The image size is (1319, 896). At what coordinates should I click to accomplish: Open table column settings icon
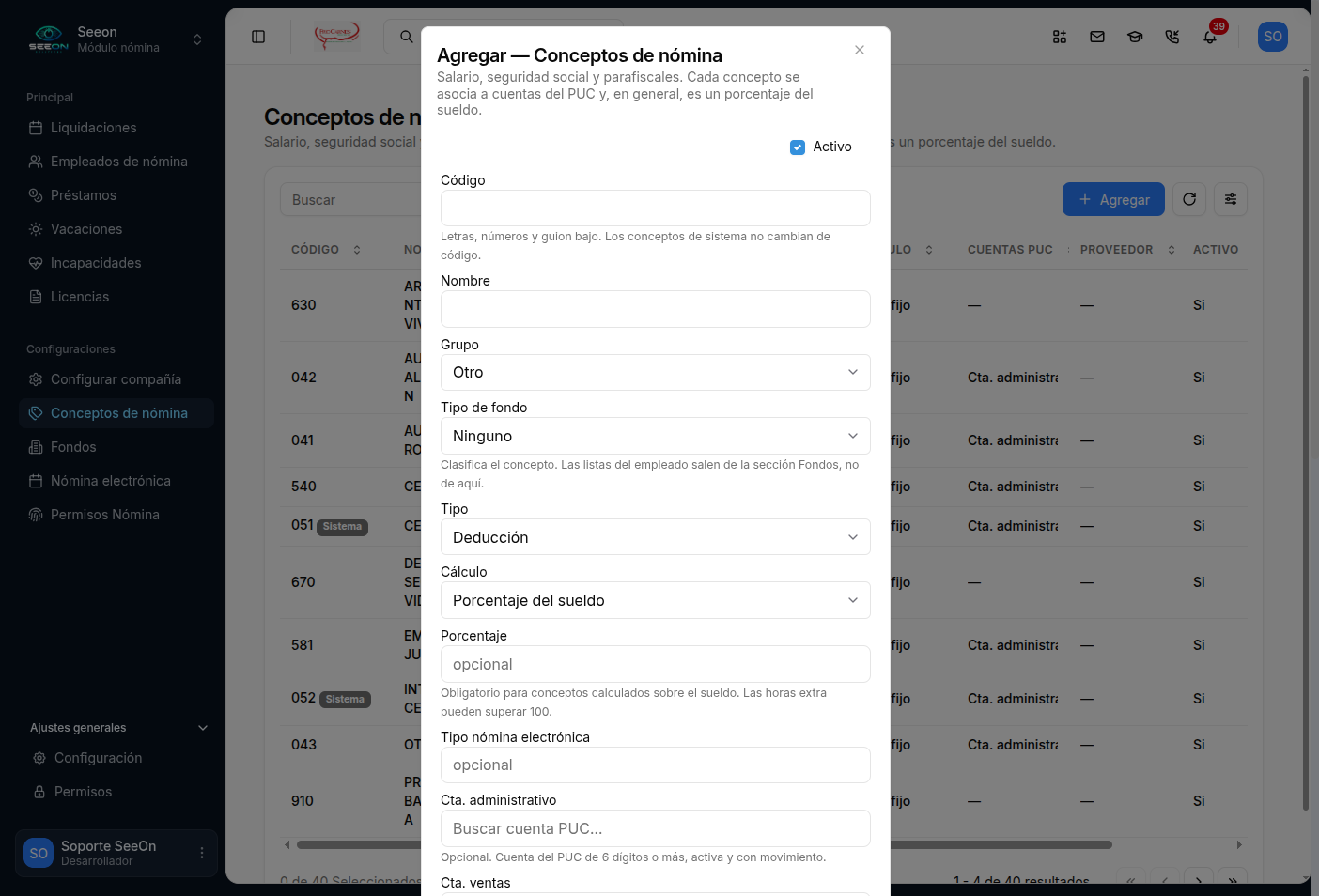(1231, 199)
